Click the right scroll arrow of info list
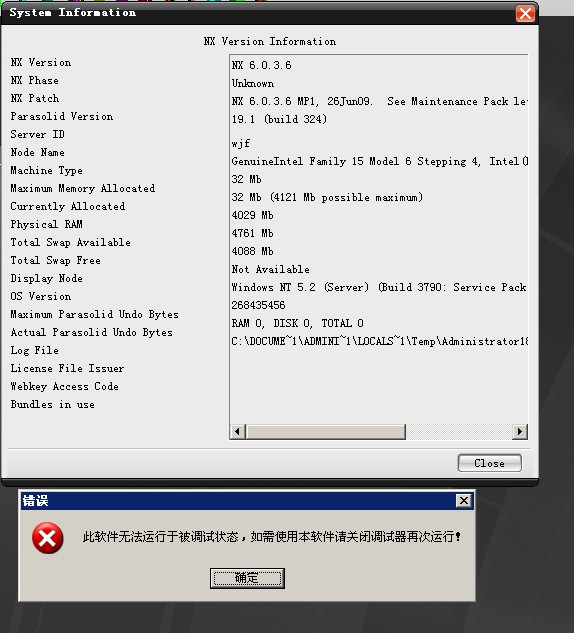Viewport: 574px width, 633px height. [520, 432]
